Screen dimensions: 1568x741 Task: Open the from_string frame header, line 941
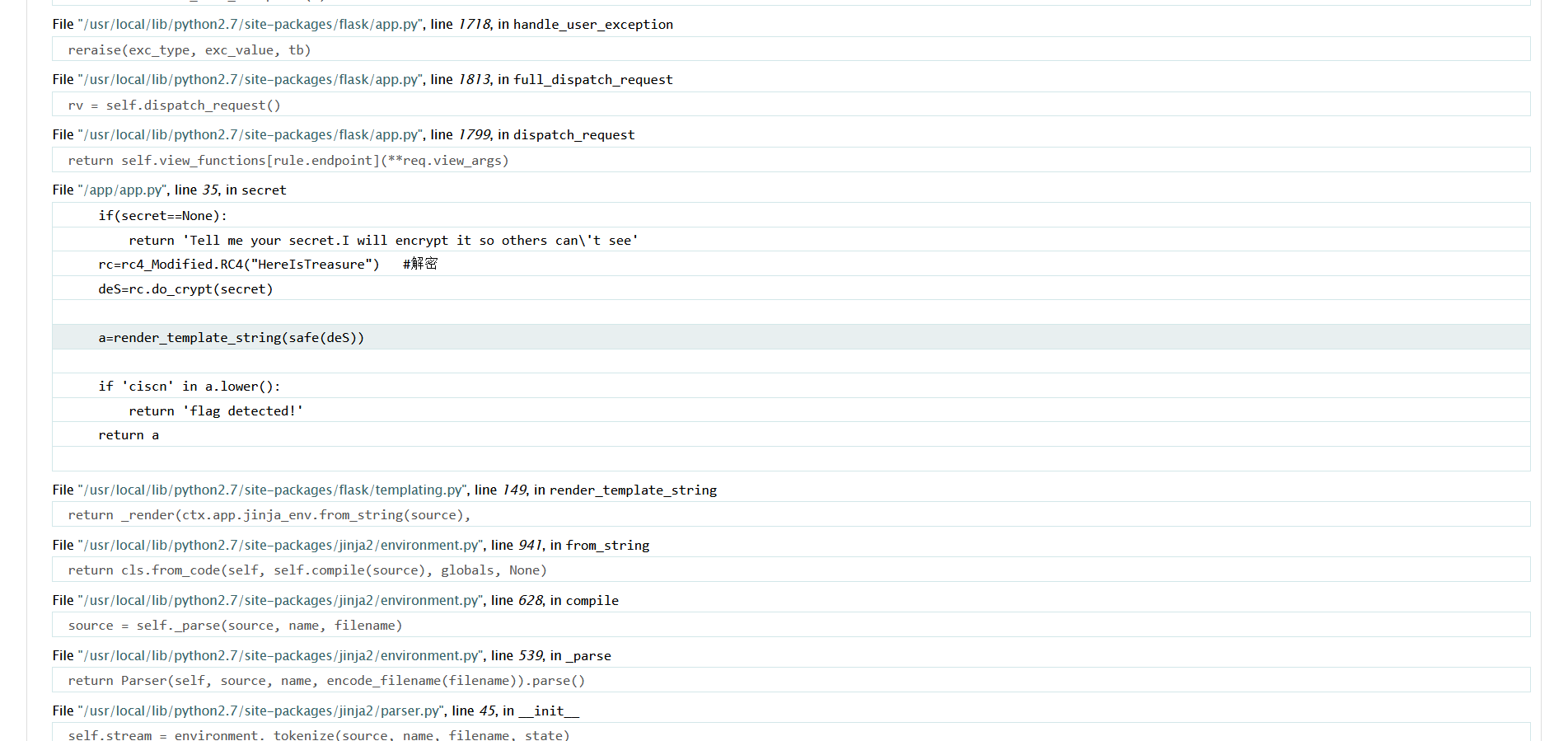[x=351, y=546]
